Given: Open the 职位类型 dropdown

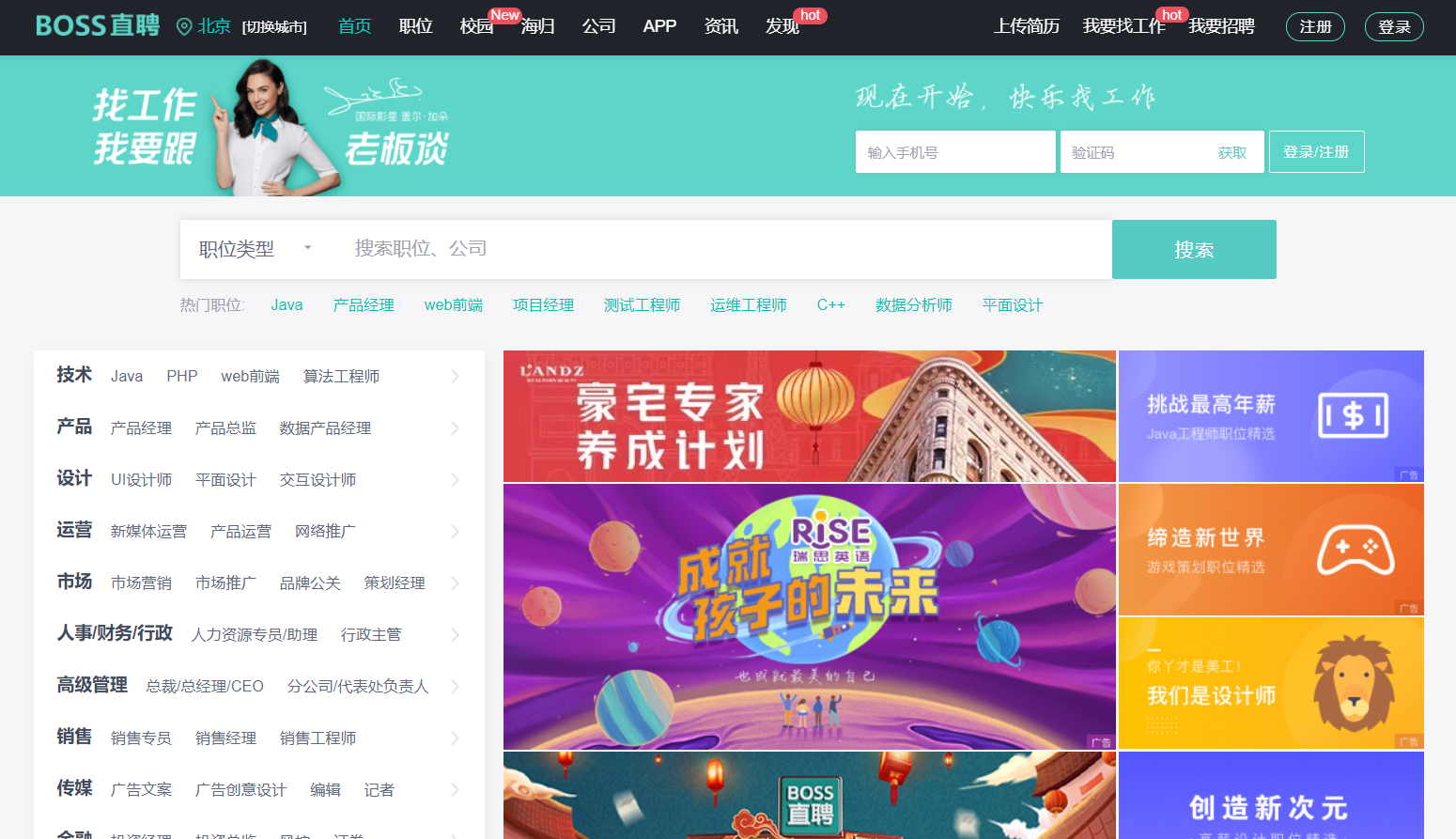Looking at the screenshot, I should [x=256, y=249].
